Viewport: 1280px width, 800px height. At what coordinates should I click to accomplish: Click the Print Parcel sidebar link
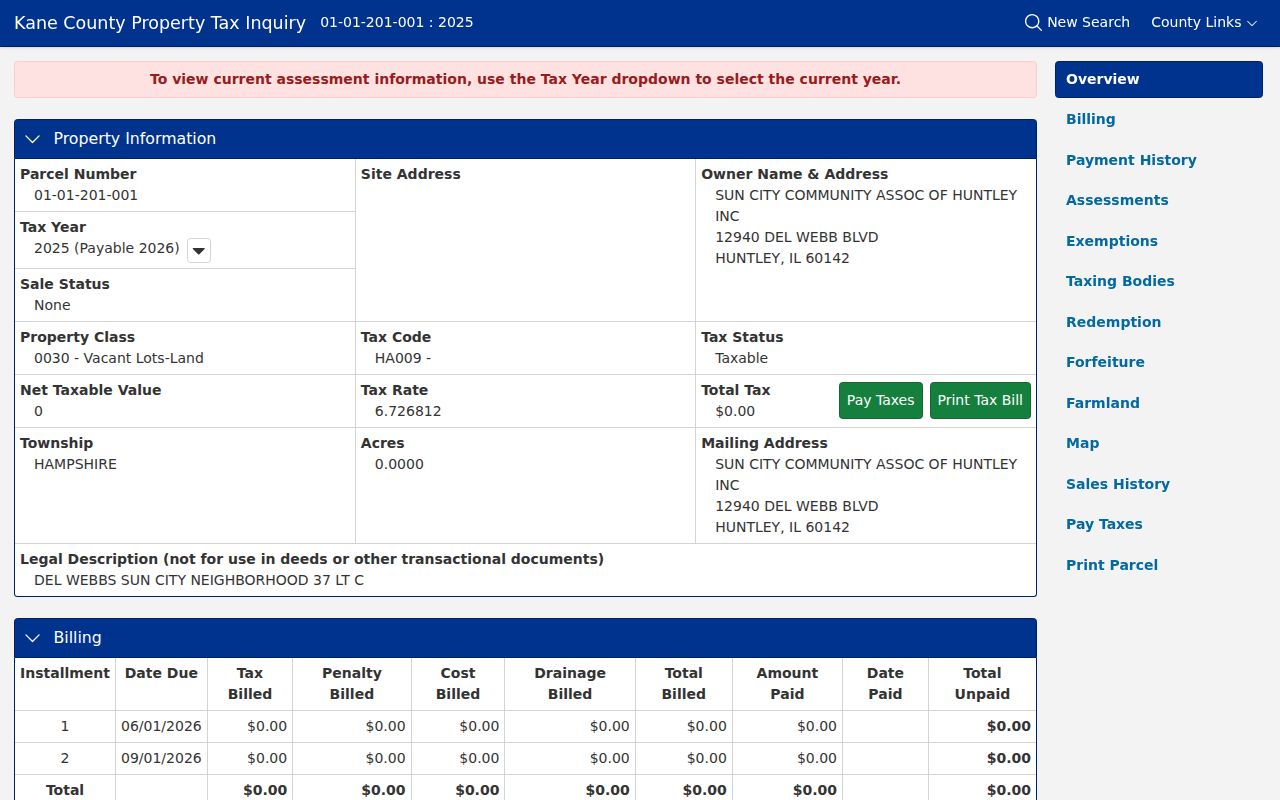coord(1112,565)
